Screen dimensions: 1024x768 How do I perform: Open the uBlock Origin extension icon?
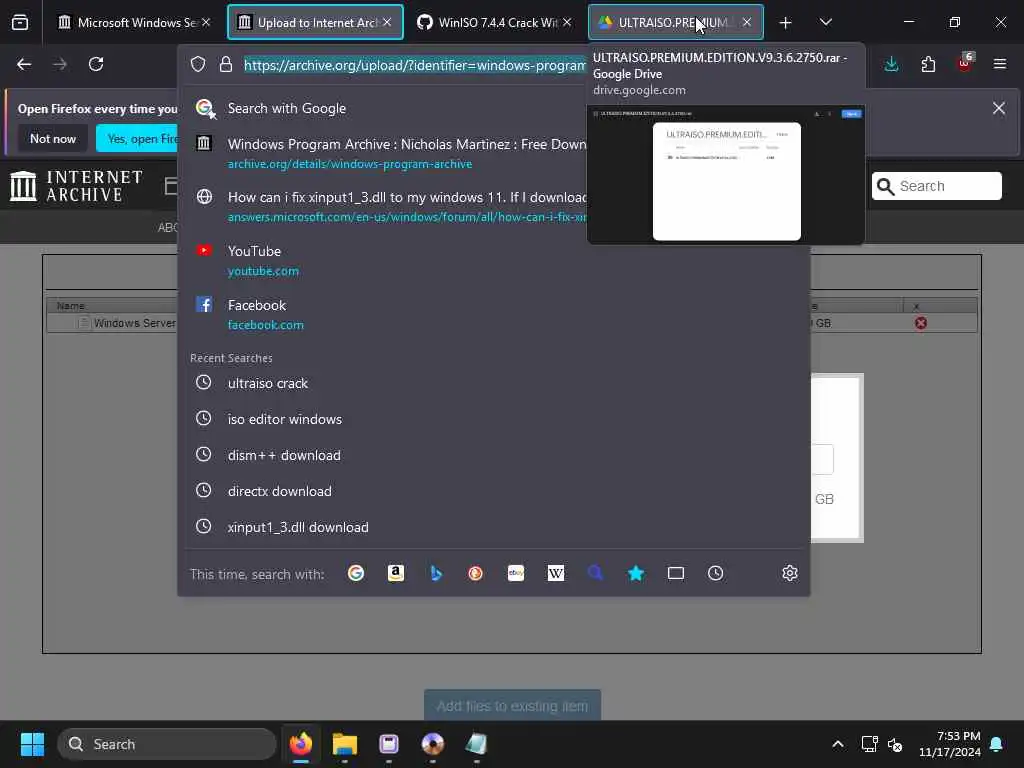click(965, 63)
